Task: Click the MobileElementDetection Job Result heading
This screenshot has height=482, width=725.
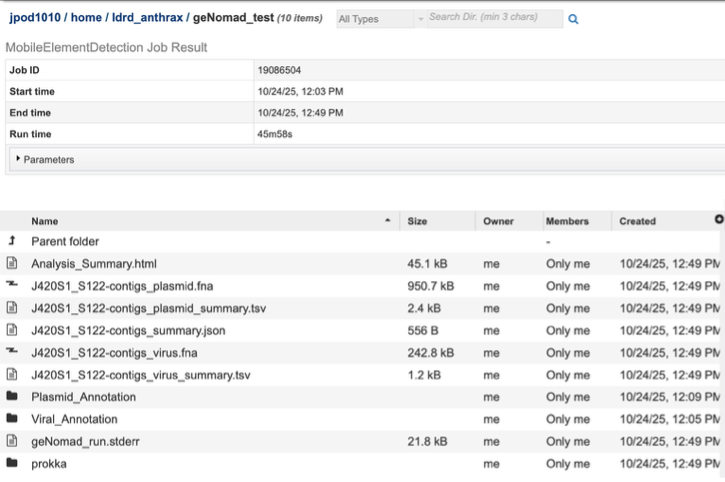Action: click(x=106, y=47)
